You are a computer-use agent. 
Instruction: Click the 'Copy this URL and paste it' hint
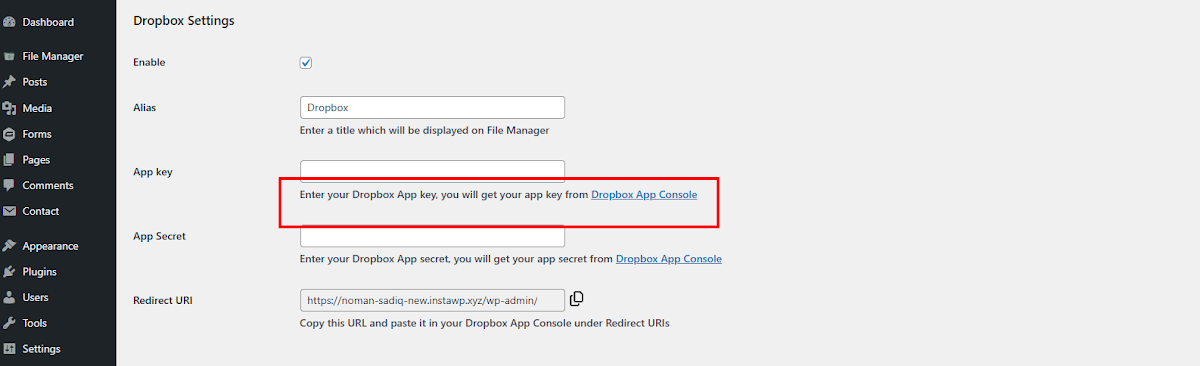[x=484, y=323]
